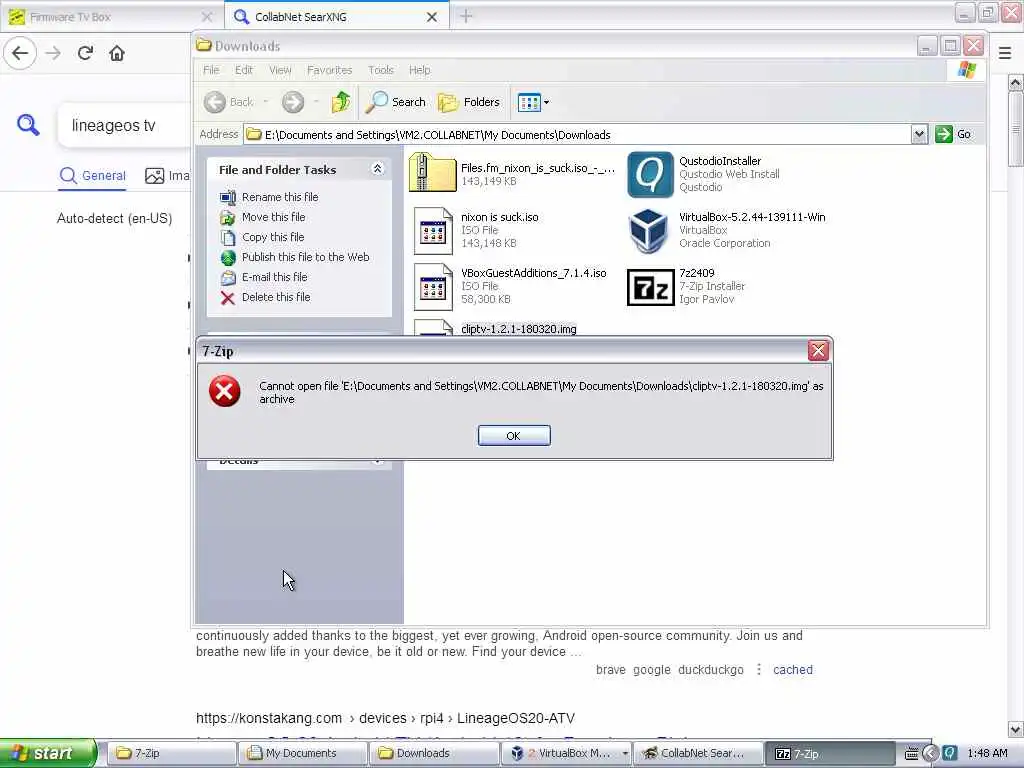Open the Back history dropdown arrow
The width and height of the screenshot is (1024, 768).
click(266, 102)
